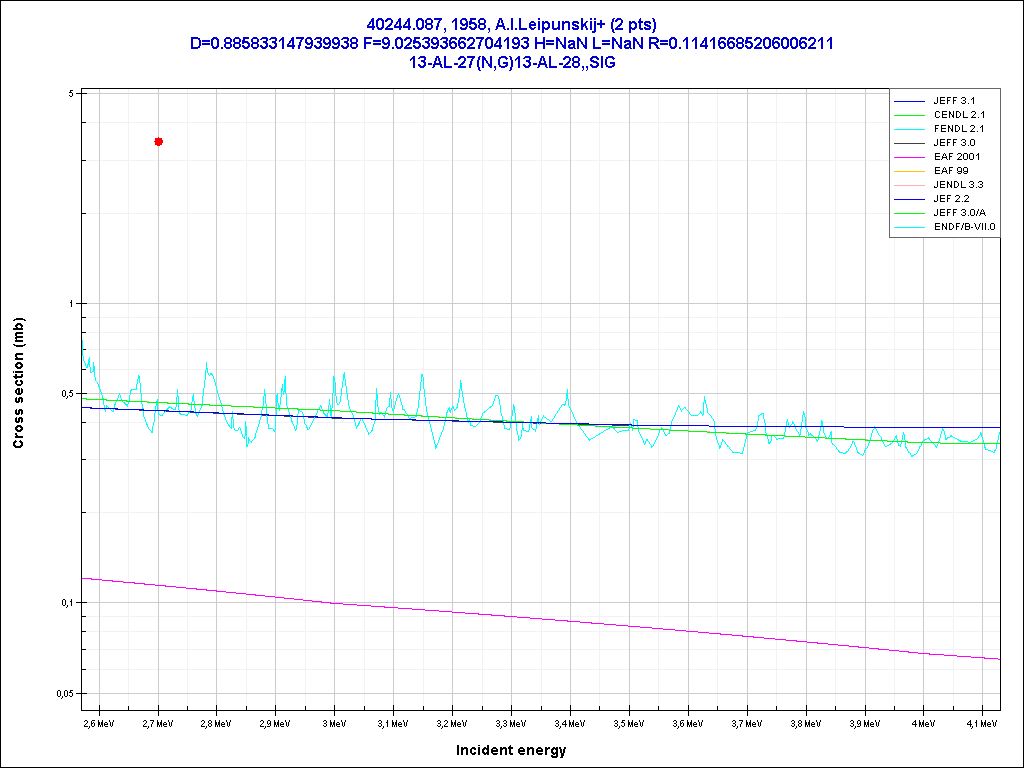Click the magenta EAF 2001 legend line
Screen dimensions: 1024x768
[x=909, y=157]
